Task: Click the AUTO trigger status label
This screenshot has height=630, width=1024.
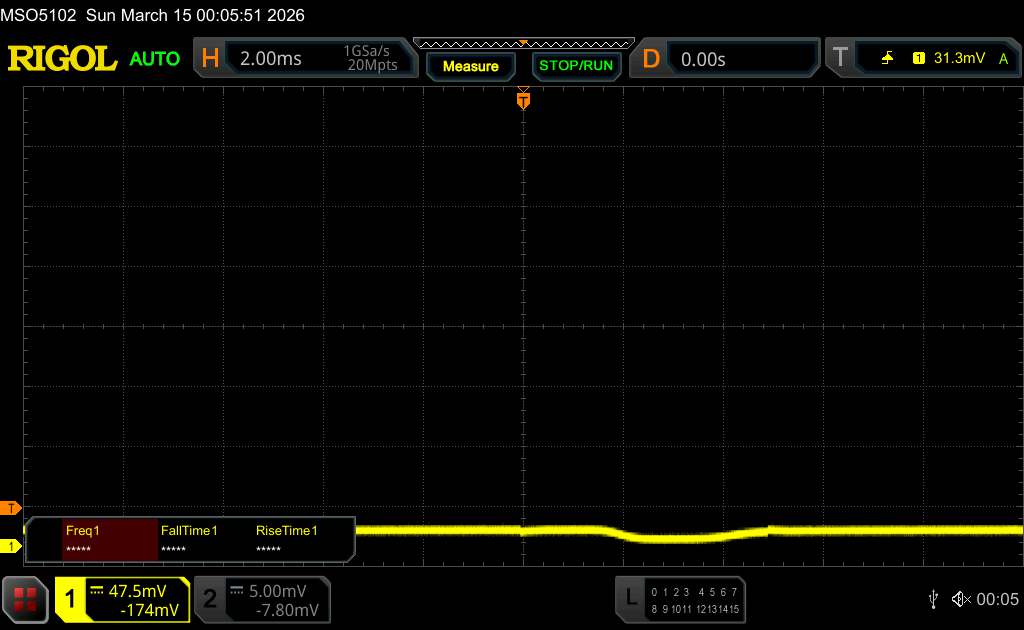Action: click(155, 59)
